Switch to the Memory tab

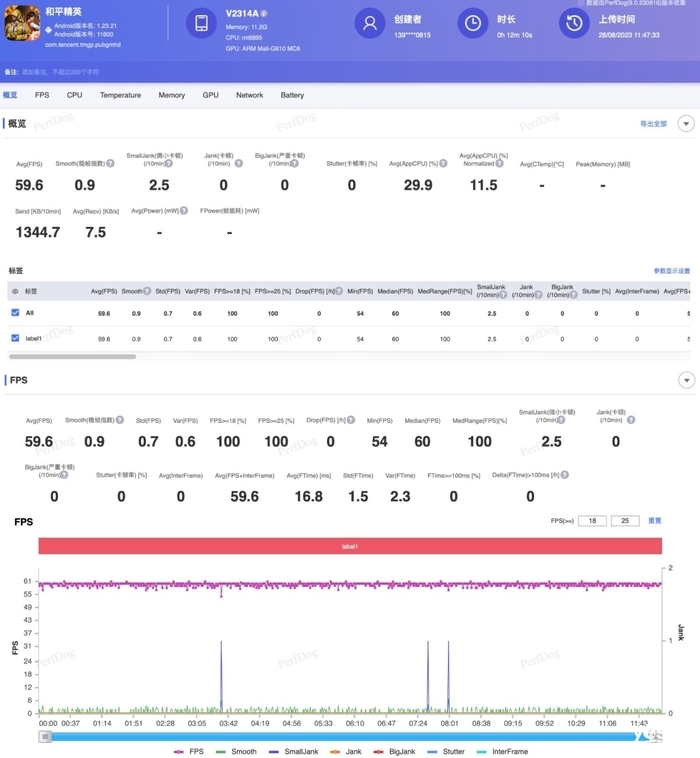coord(172,95)
